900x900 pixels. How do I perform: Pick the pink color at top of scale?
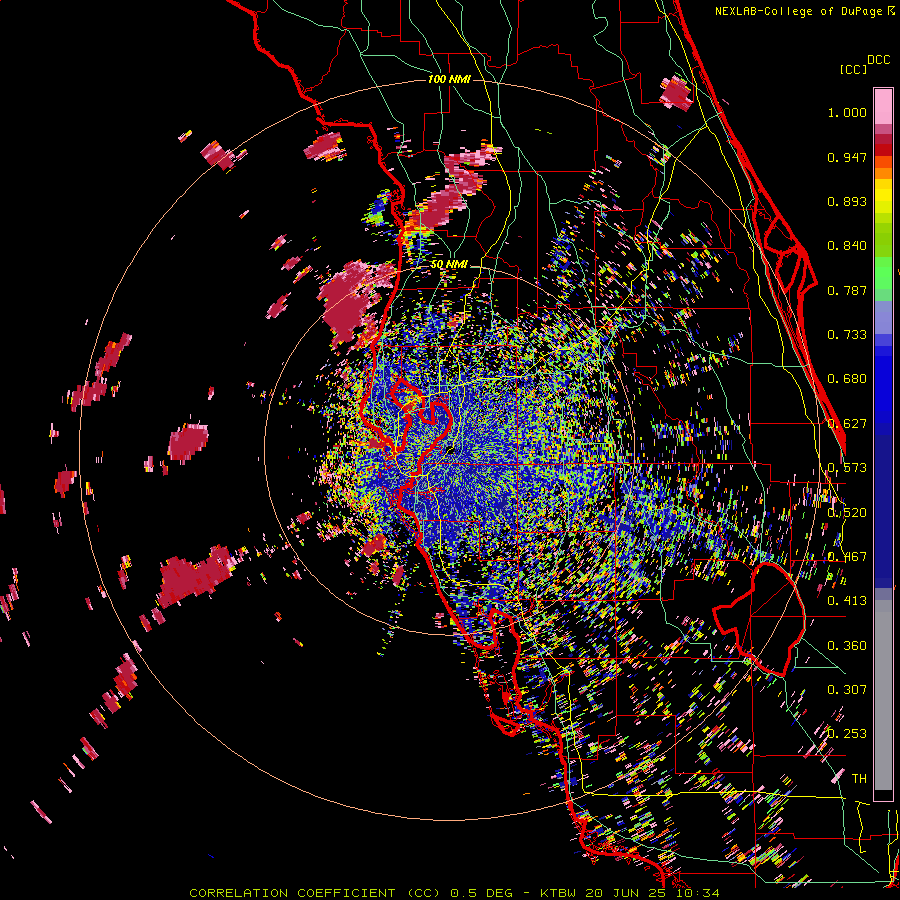(x=883, y=106)
